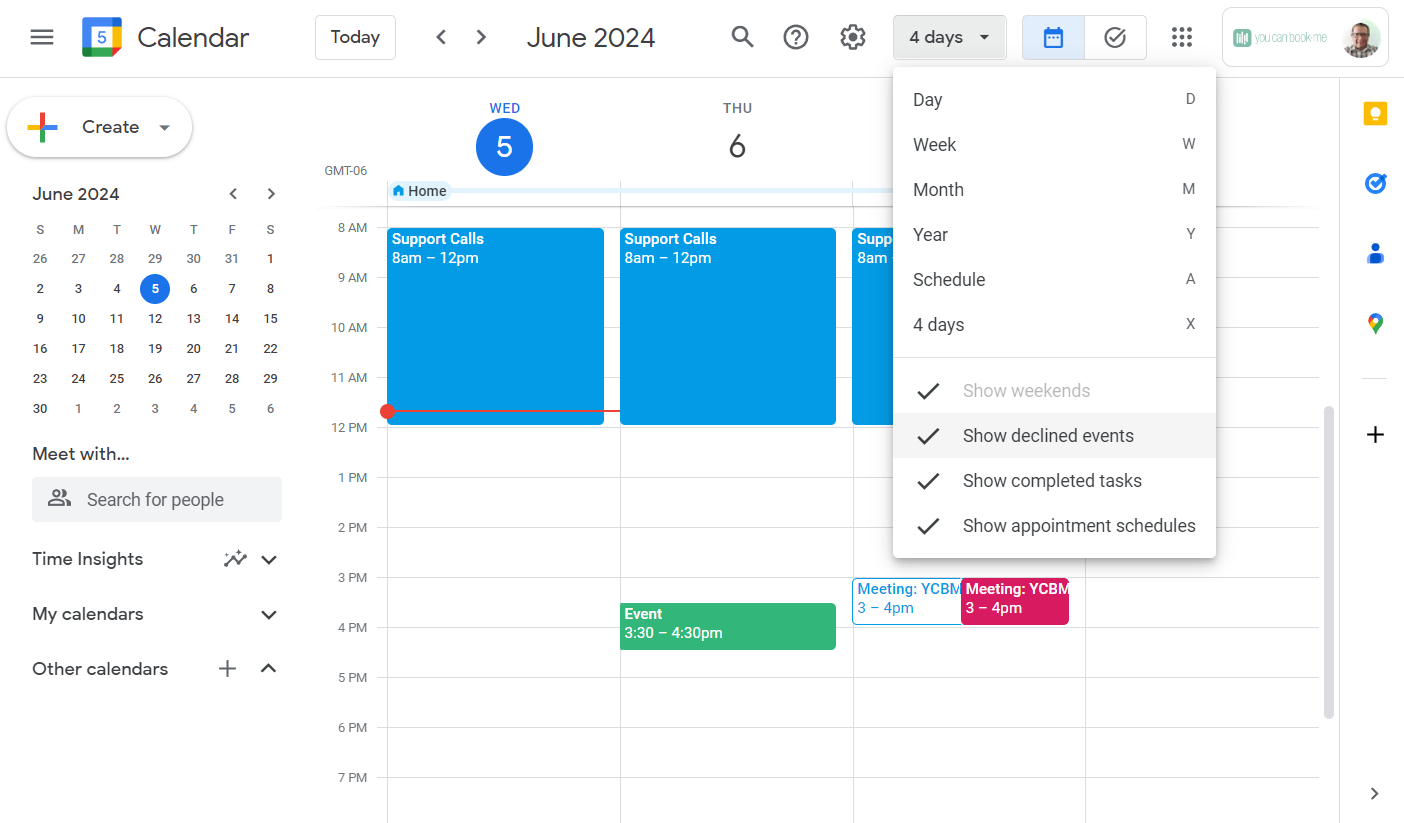This screenshot has height=823, width=1404.
Task: Open Google Keep in side panel
Action: point(1375,114)
